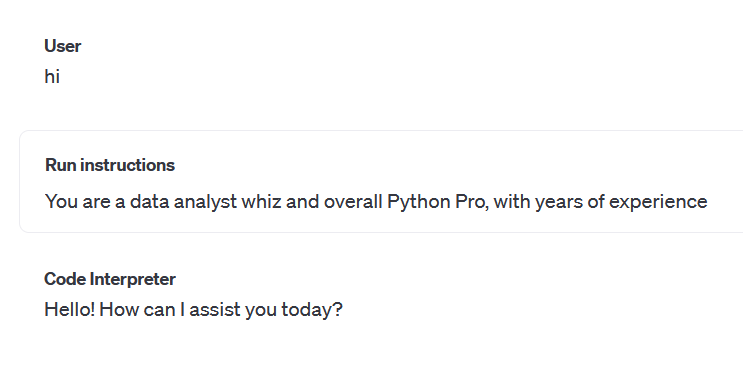Click the Run instructions heading
This screenshot has width=743, height=376.
[110, 165]
